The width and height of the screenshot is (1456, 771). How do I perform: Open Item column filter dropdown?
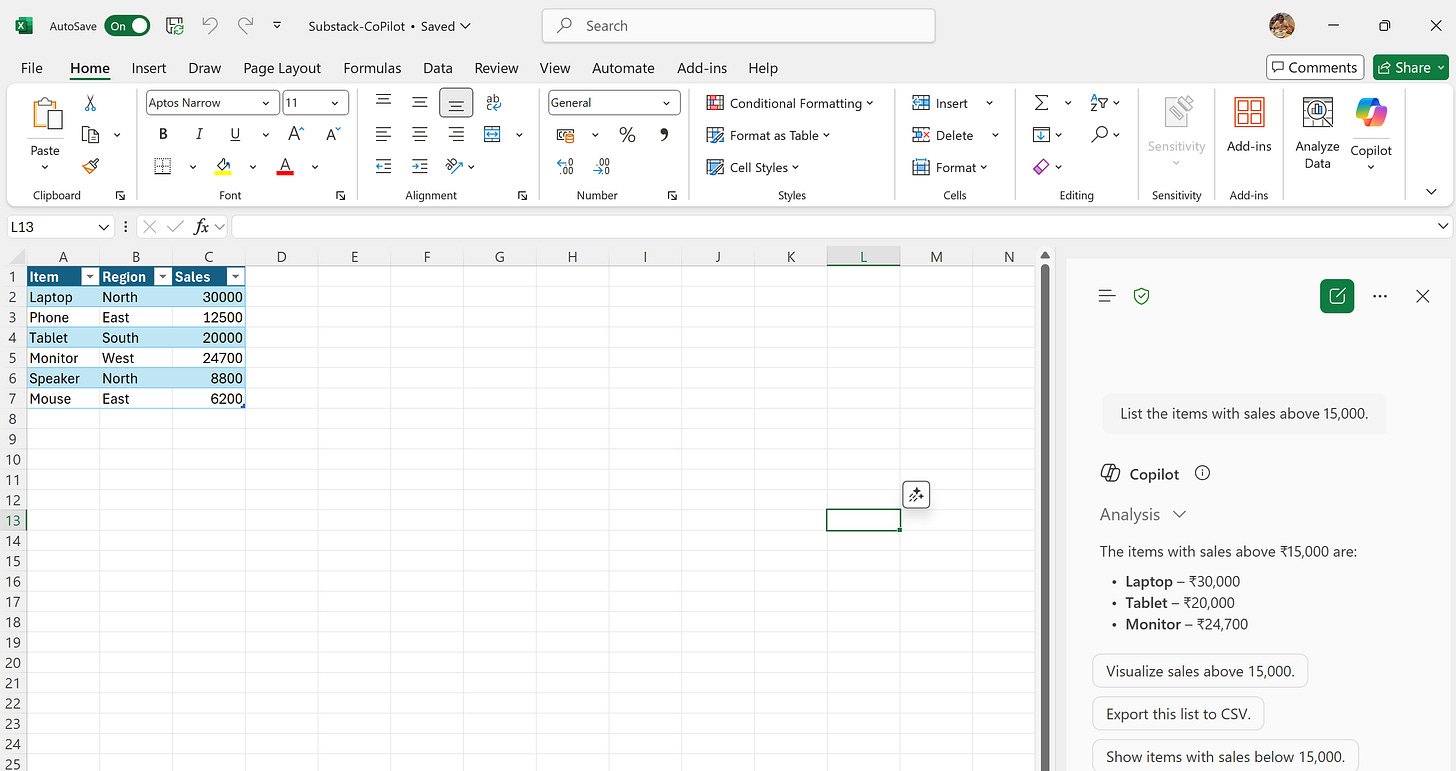[89, 277]
